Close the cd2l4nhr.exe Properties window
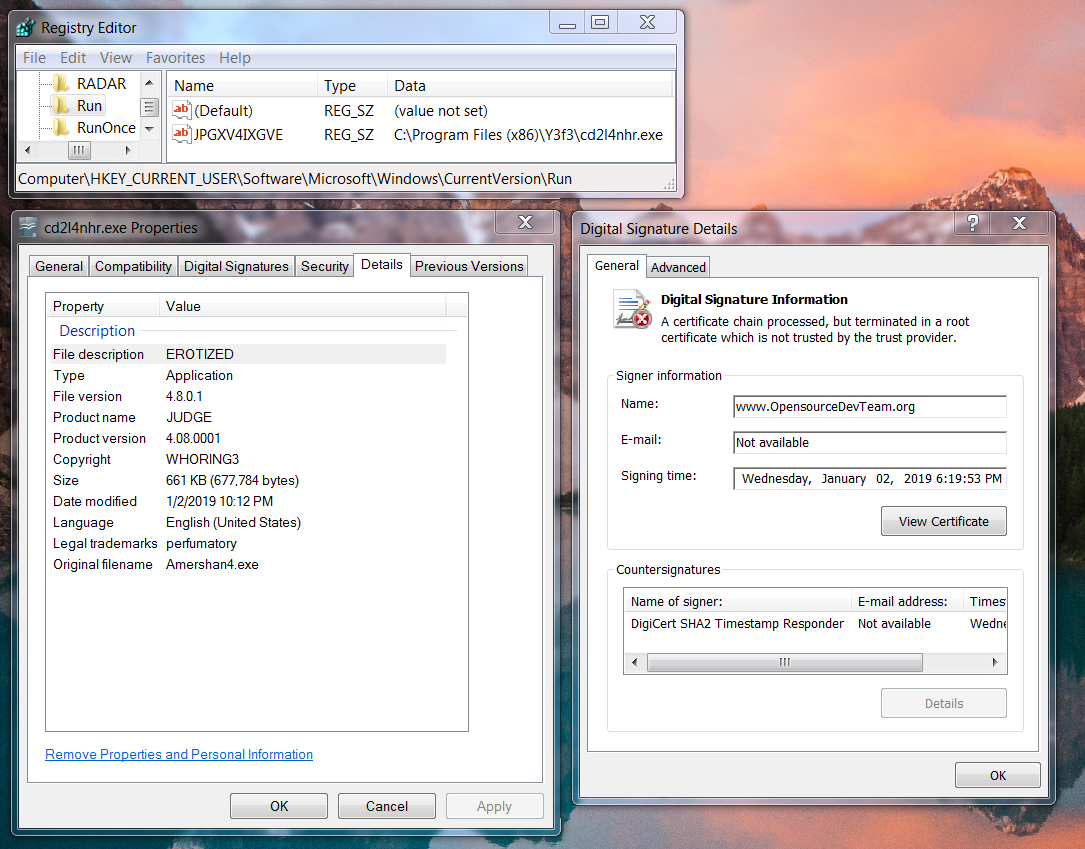 (x=525, y=222)
